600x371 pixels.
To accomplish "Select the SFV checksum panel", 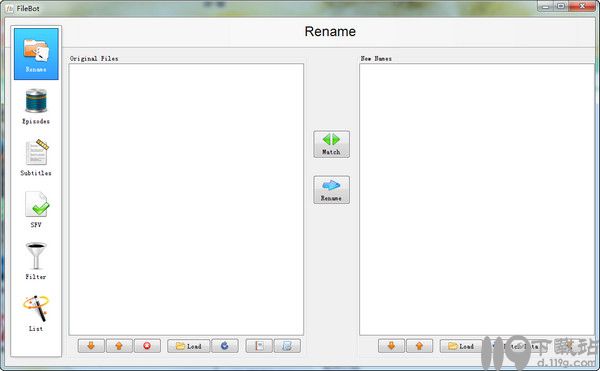I will (36, 210).
